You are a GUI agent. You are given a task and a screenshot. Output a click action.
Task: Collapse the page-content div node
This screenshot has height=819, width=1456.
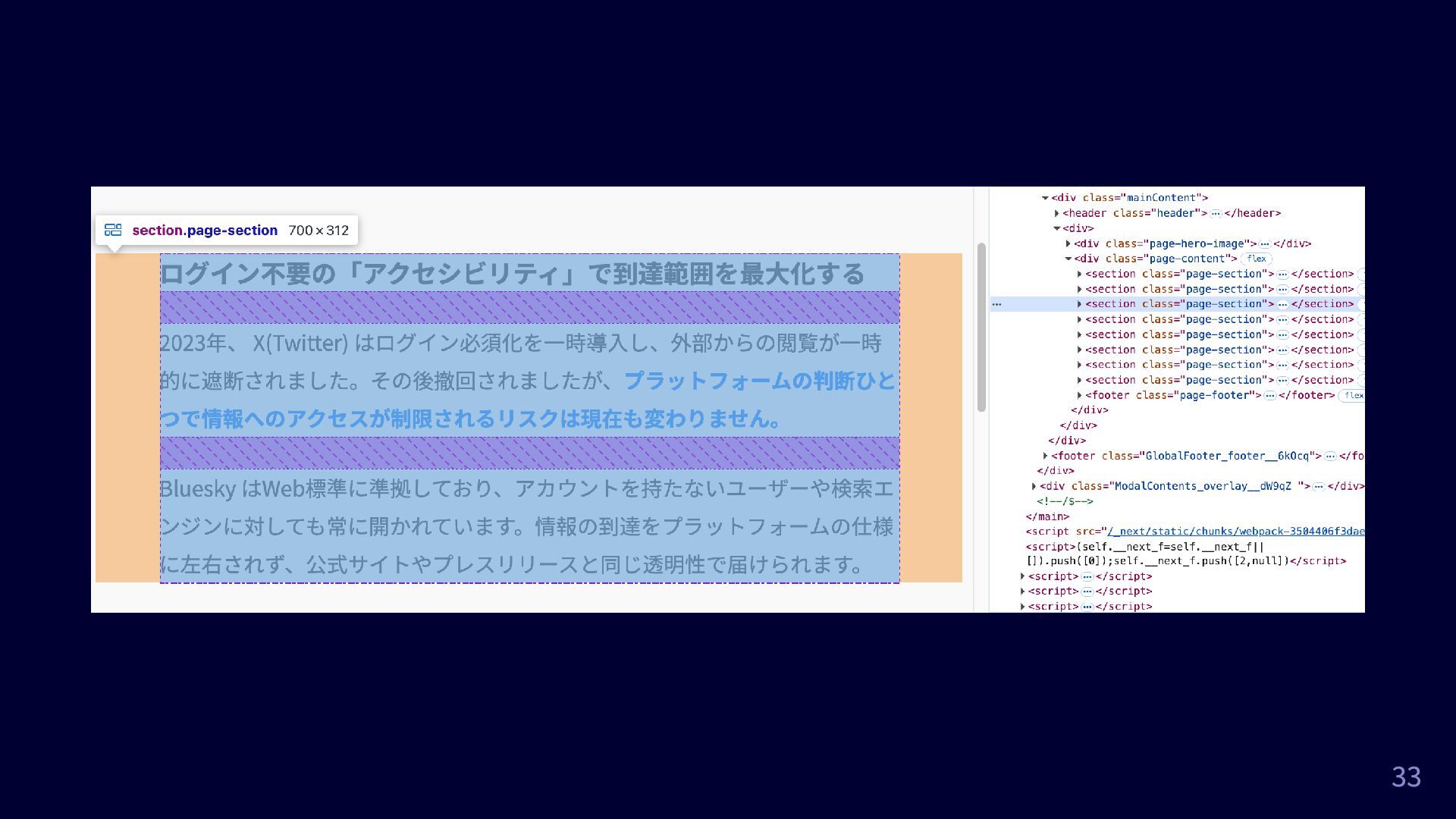point(1068,259)
